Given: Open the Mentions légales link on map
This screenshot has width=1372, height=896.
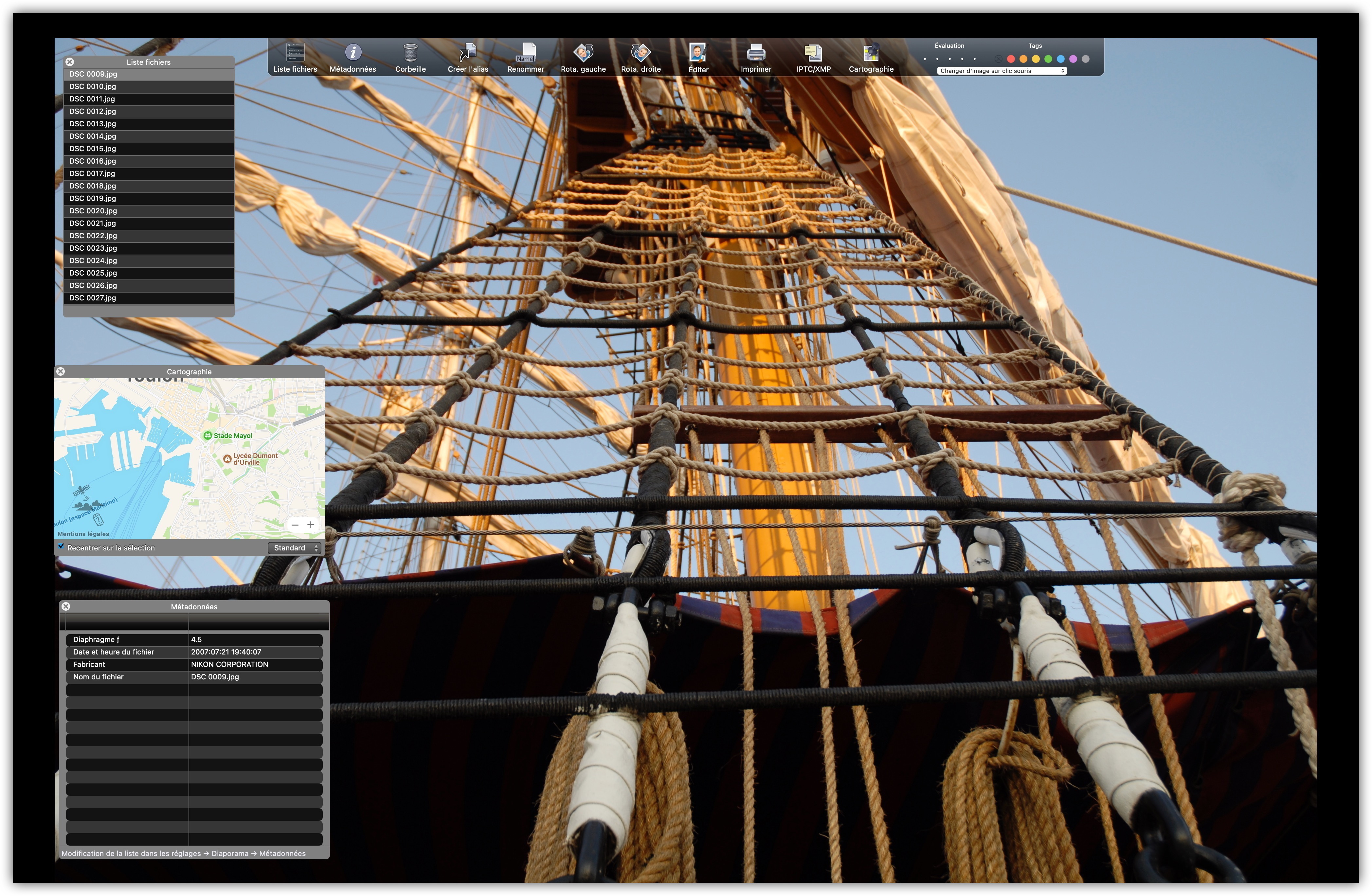Looking at the screenshot, I should (x=83, y=534).
